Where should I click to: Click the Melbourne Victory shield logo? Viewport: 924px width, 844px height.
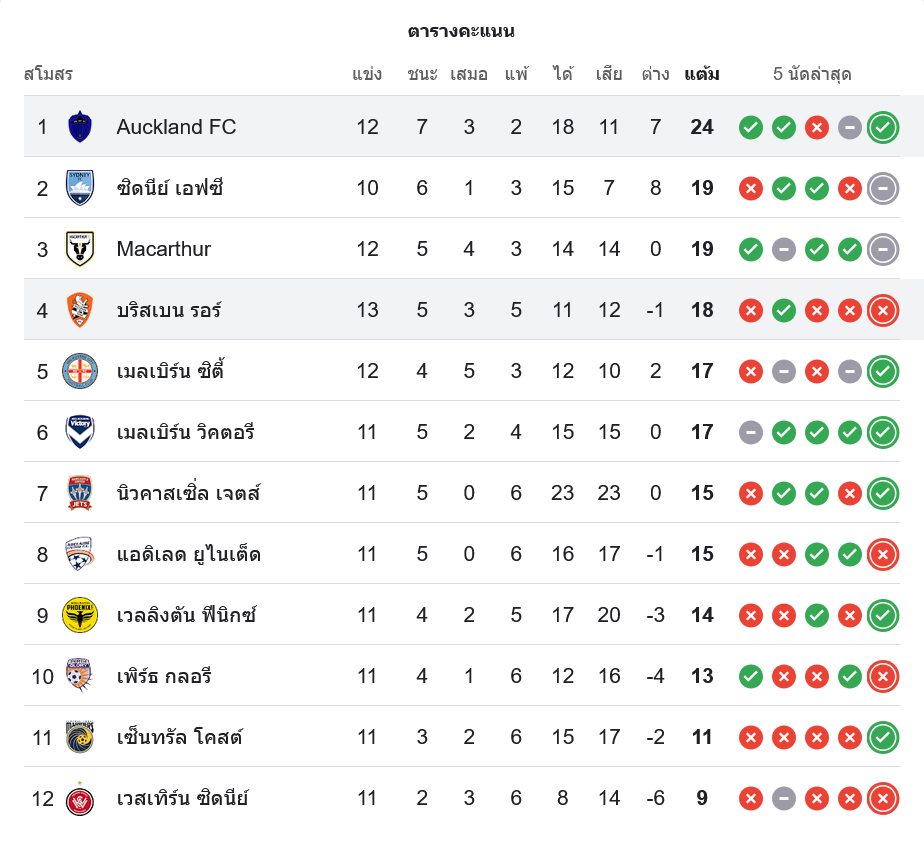(80, 432)
